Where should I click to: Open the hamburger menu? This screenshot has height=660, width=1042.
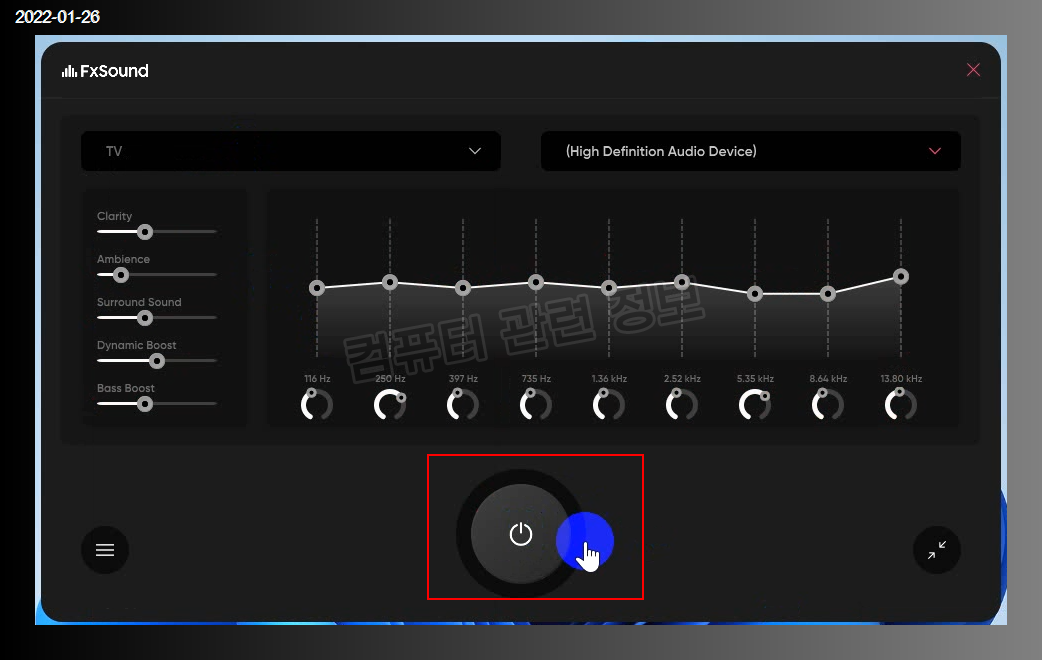105,550
